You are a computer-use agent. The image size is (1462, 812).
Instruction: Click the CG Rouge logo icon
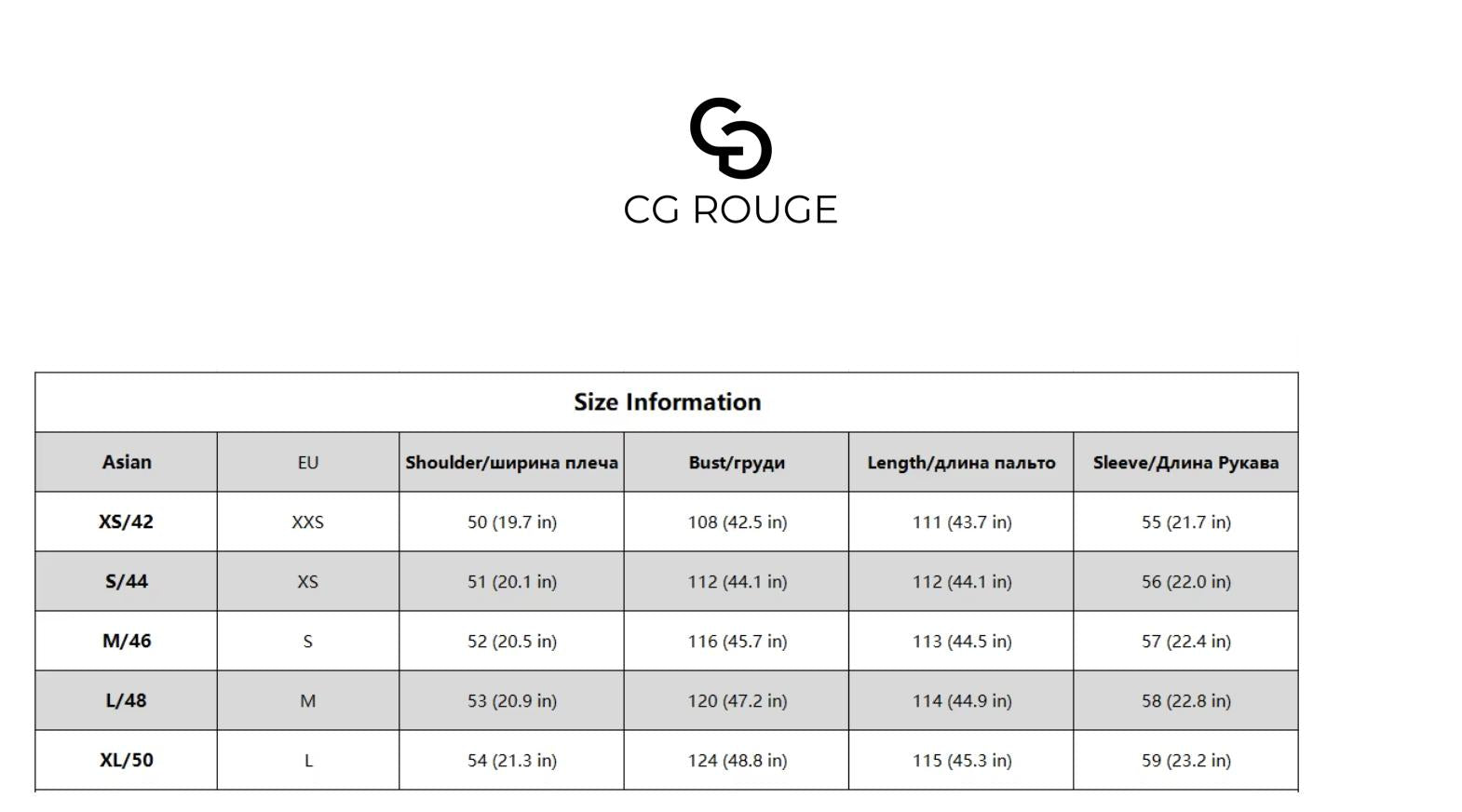tap(731, 138)
